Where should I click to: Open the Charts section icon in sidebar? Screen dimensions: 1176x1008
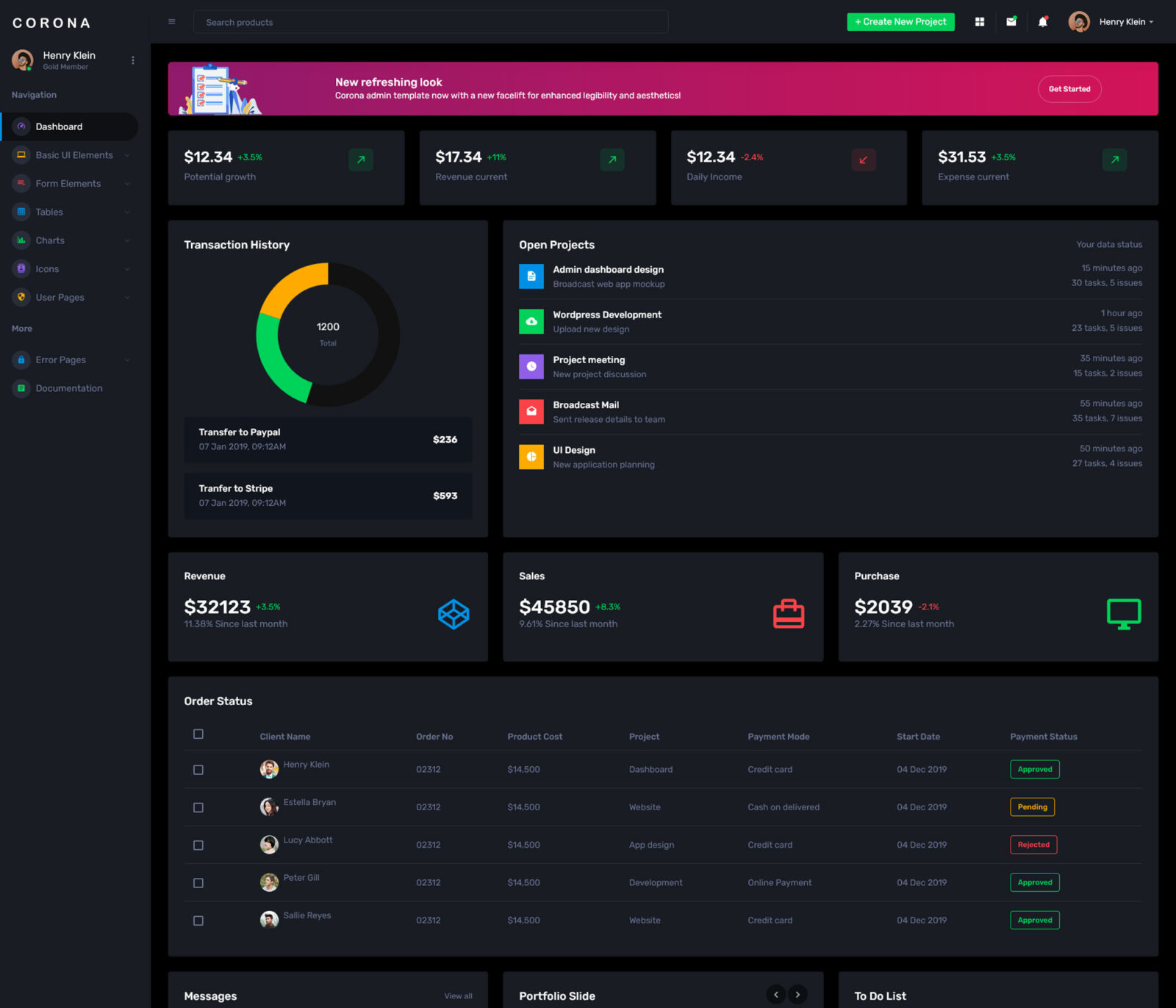pos(21,240)
